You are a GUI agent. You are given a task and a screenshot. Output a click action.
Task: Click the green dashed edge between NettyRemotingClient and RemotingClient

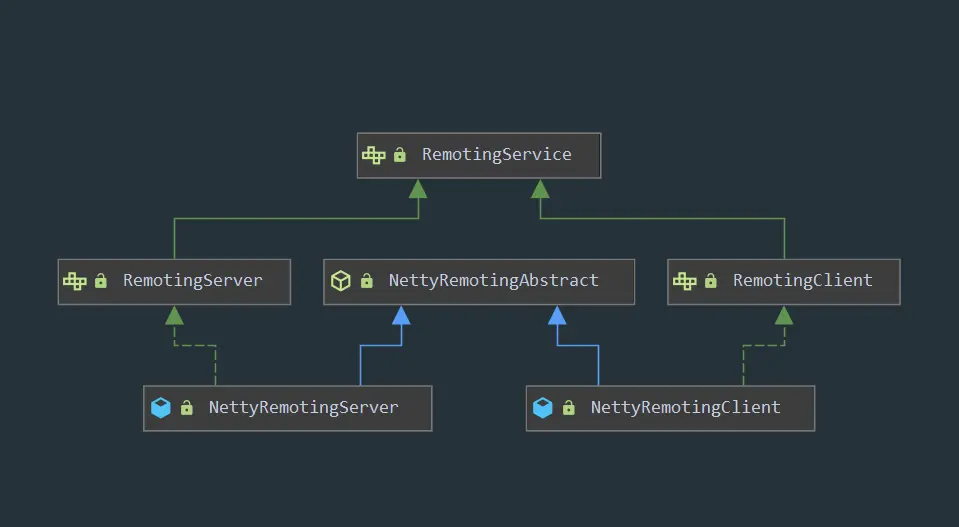[764, 346]
